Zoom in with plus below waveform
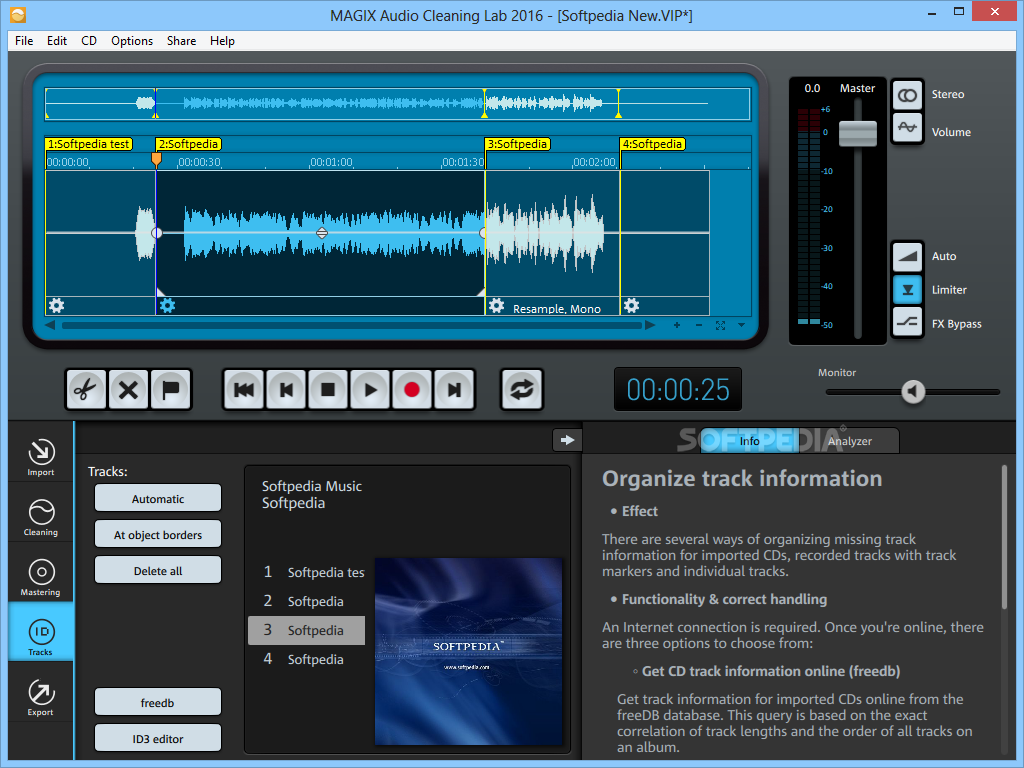Screen dimensions: 1024x768 click(677, 325)
